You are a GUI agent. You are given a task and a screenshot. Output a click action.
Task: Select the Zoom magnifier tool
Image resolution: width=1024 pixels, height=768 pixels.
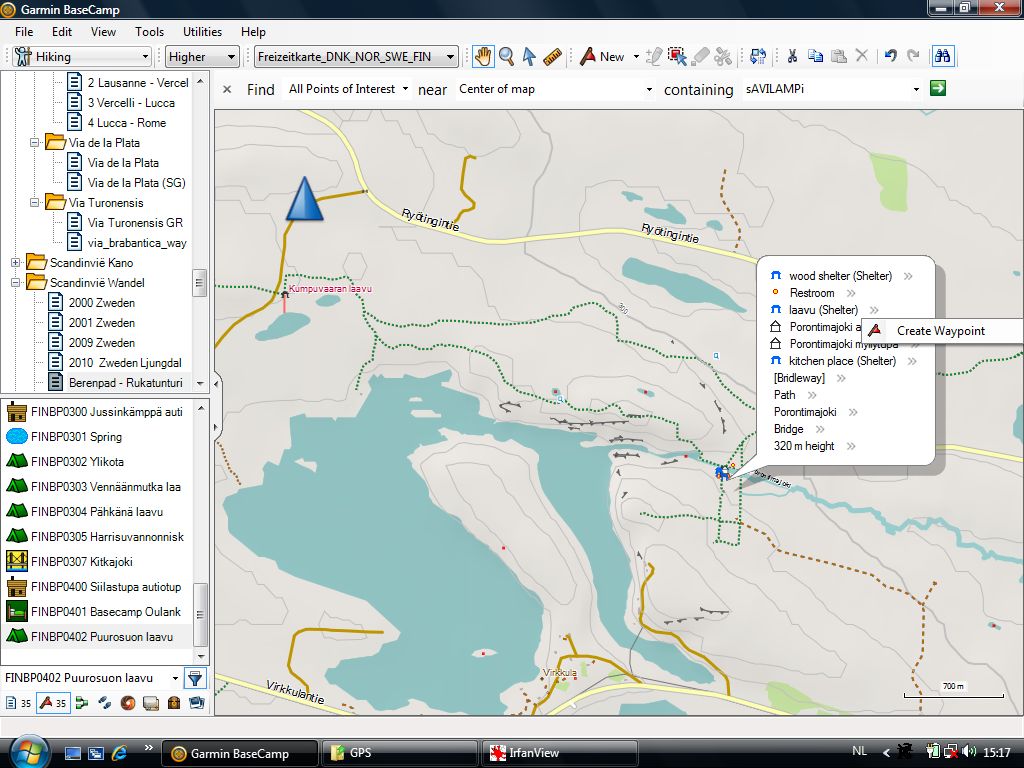[x=506, y=57]
